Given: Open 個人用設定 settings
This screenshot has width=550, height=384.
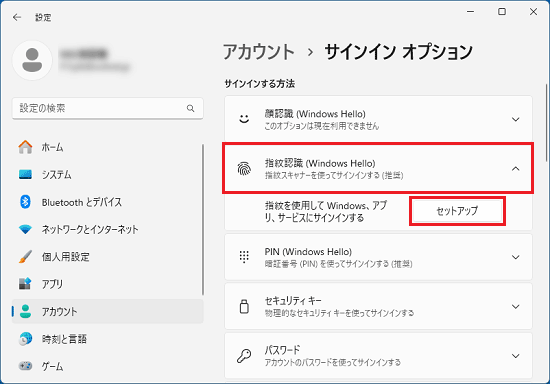Looking at the screenshot, I should click(x=108, y=257).
